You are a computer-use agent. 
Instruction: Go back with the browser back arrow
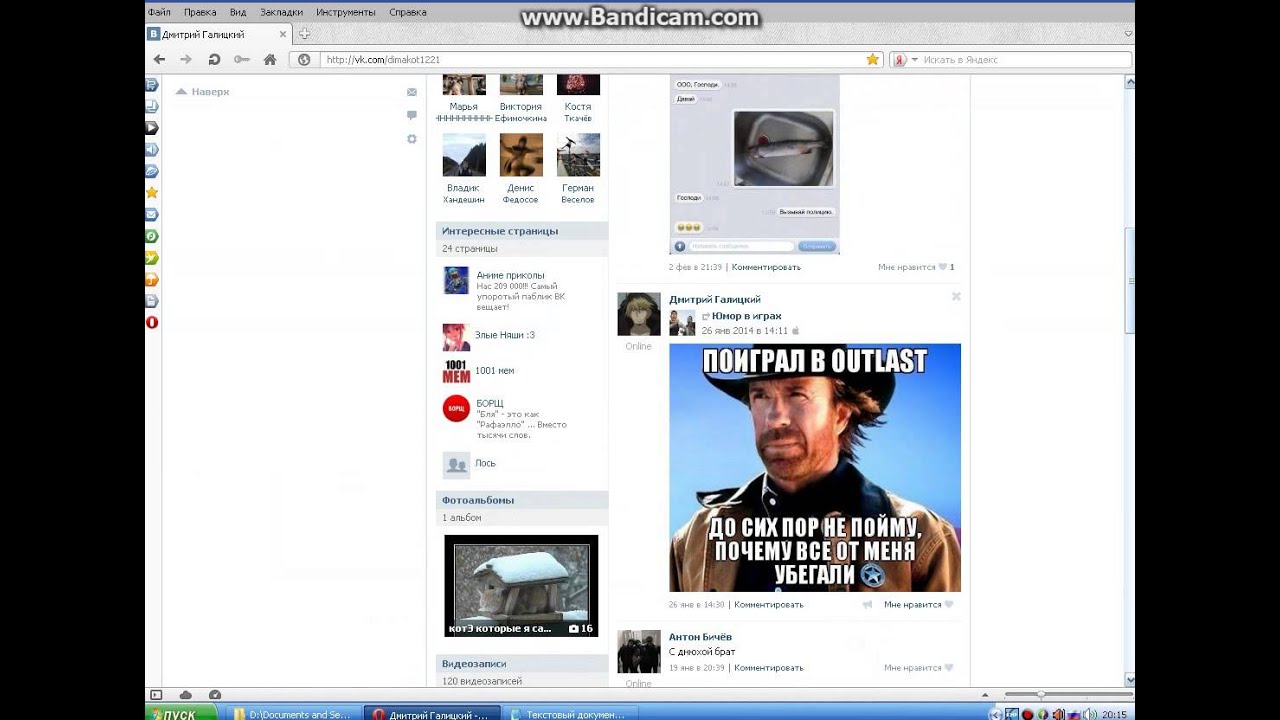tap(158, 60)
